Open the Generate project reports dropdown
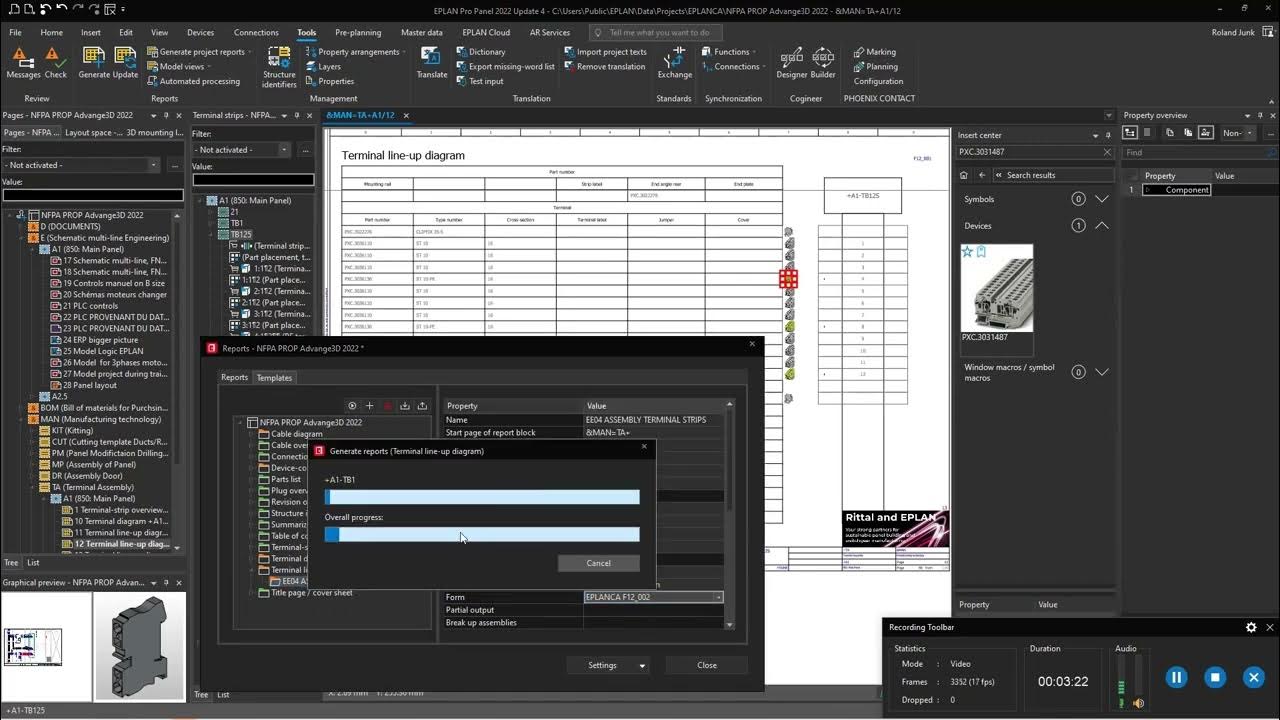The height and width of the screenshot is (720, 1280). click(249, 52)
